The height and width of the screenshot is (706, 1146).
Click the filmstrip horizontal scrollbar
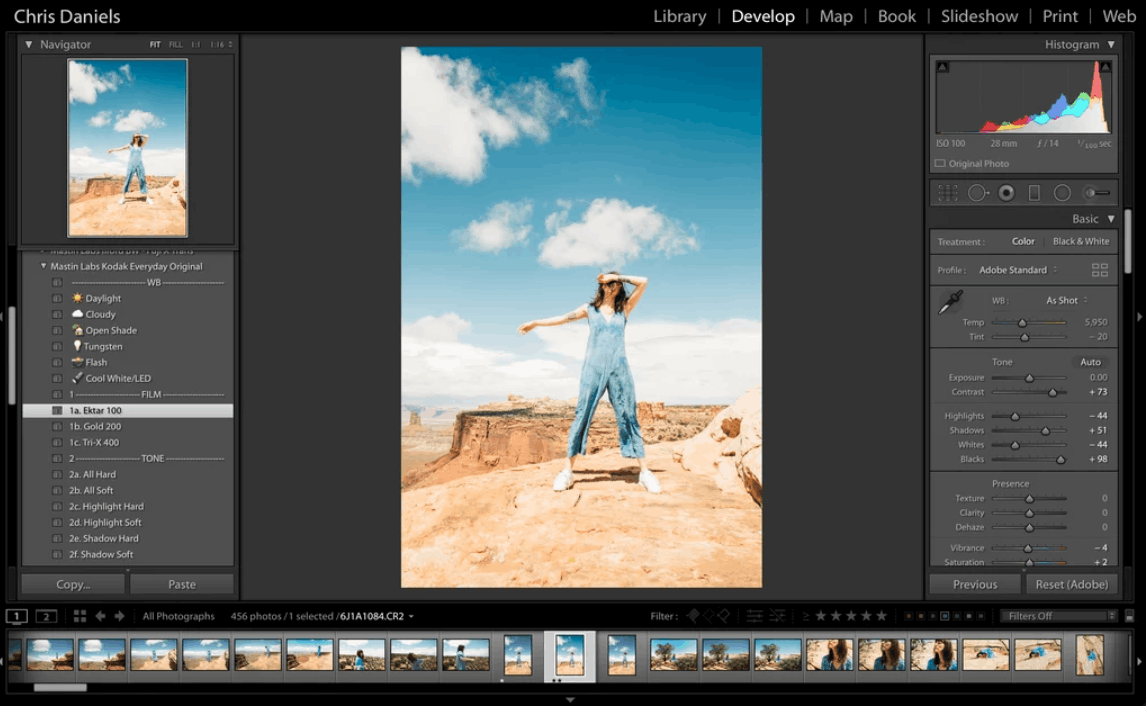(60, 687)
